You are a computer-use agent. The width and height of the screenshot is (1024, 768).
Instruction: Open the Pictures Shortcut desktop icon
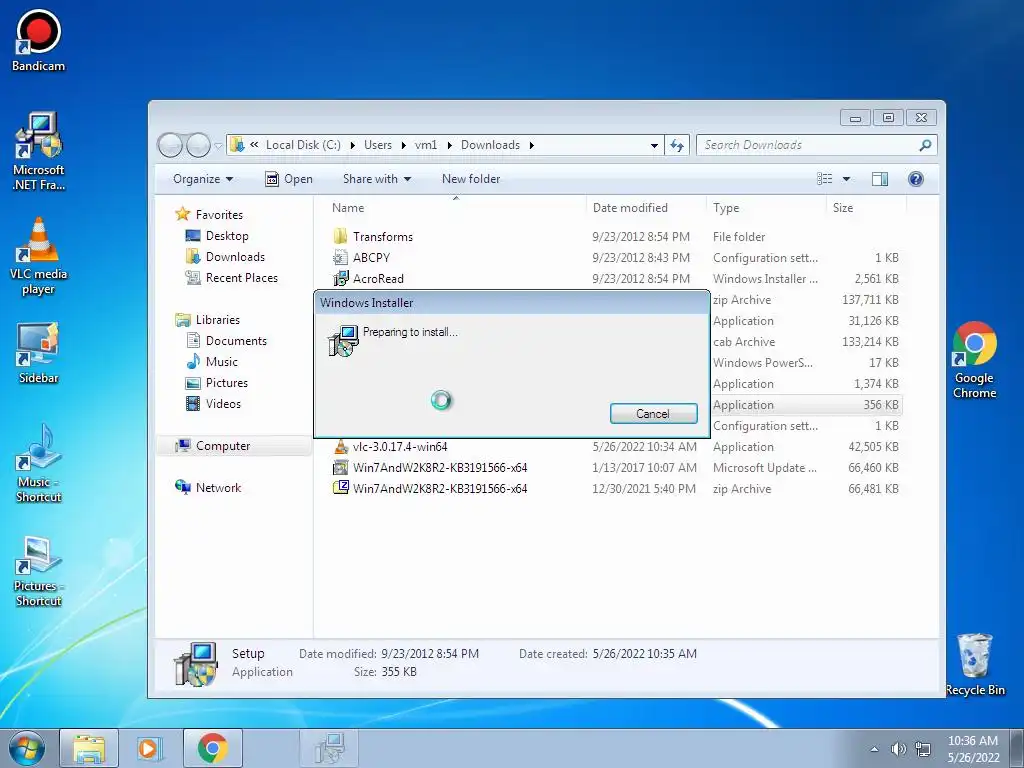[39, 571]
